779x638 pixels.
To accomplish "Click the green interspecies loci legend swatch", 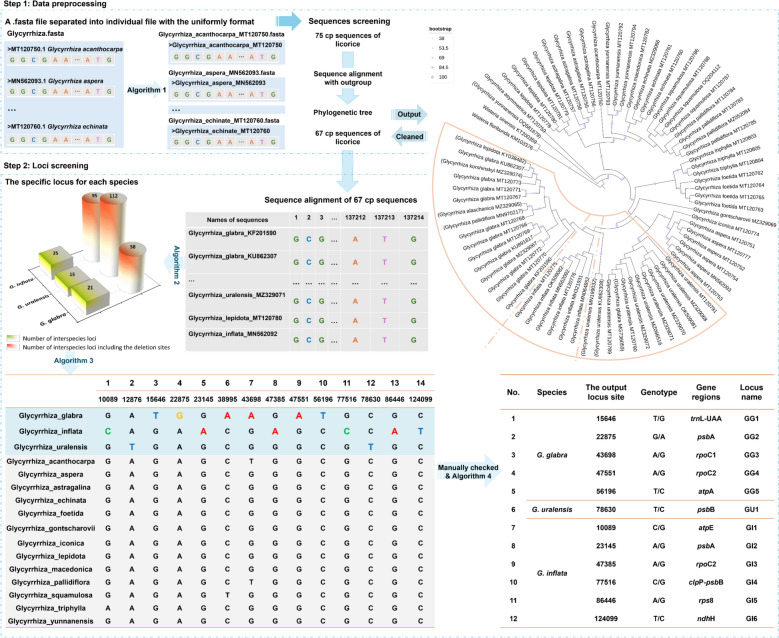I will click(x=13, y=338).
